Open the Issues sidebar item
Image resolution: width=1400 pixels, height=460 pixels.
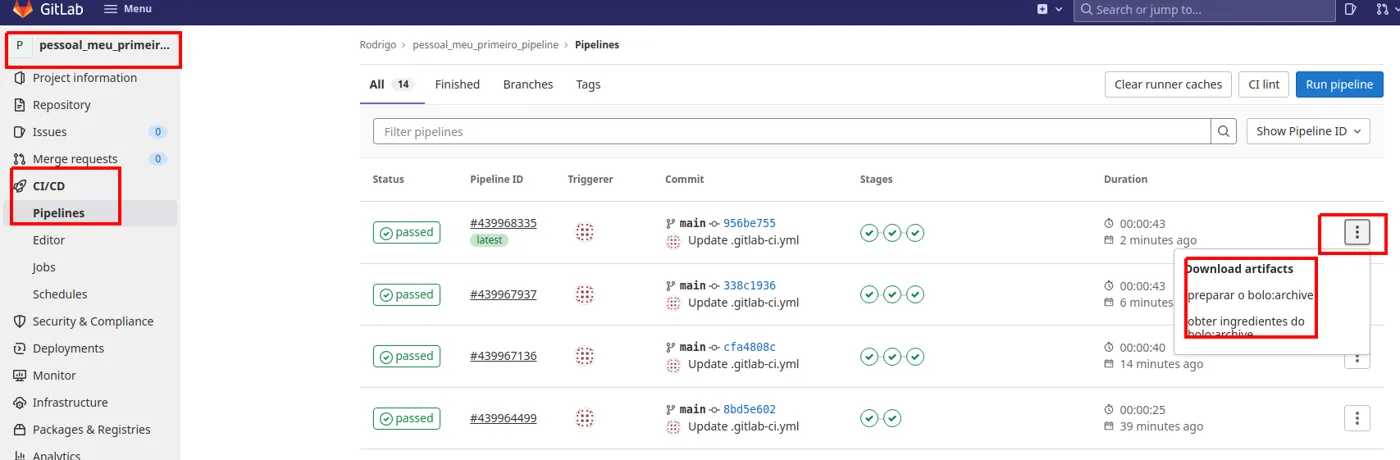click(49, 132)
